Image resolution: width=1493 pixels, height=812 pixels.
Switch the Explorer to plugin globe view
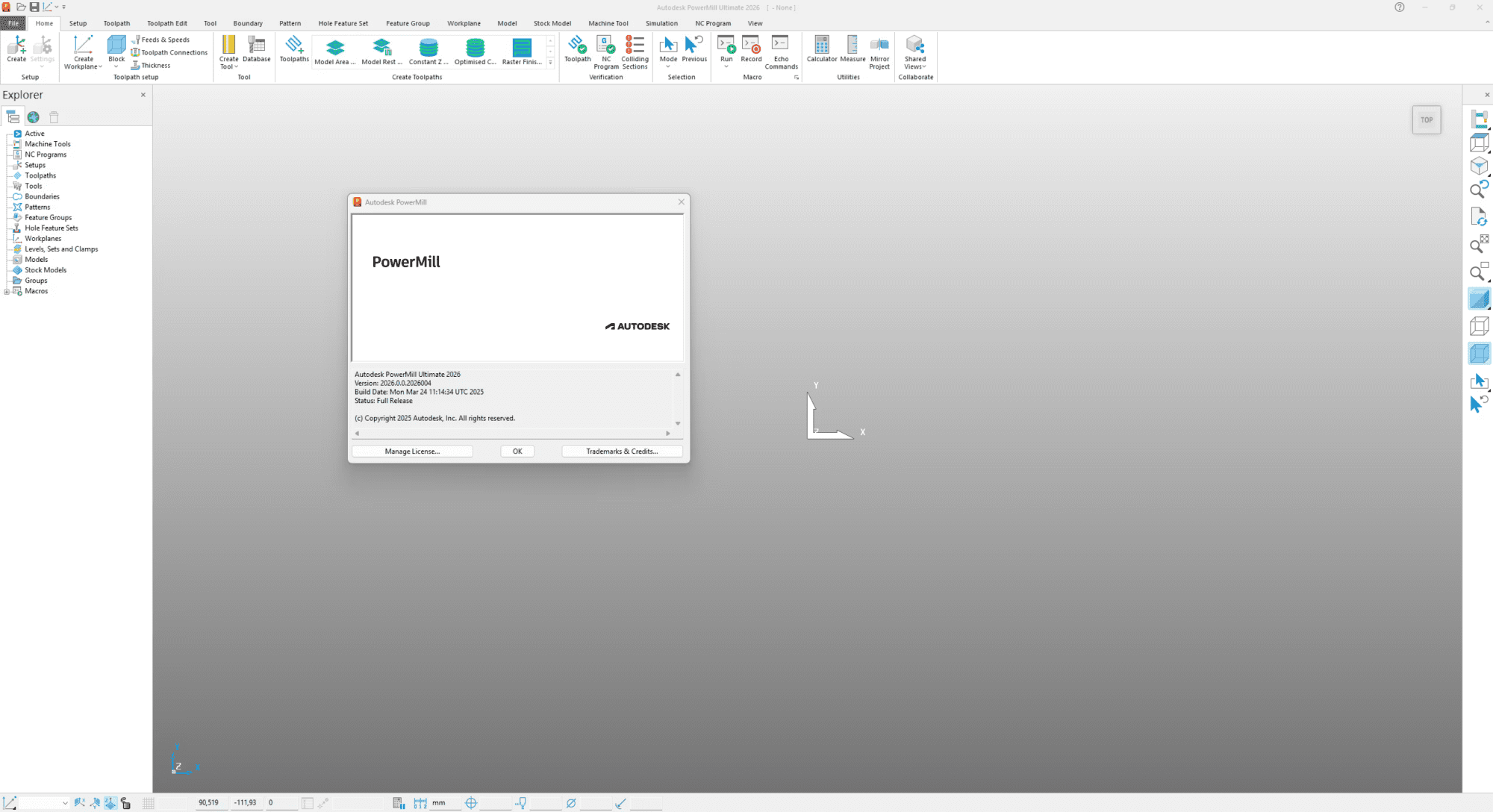(33, 117)
